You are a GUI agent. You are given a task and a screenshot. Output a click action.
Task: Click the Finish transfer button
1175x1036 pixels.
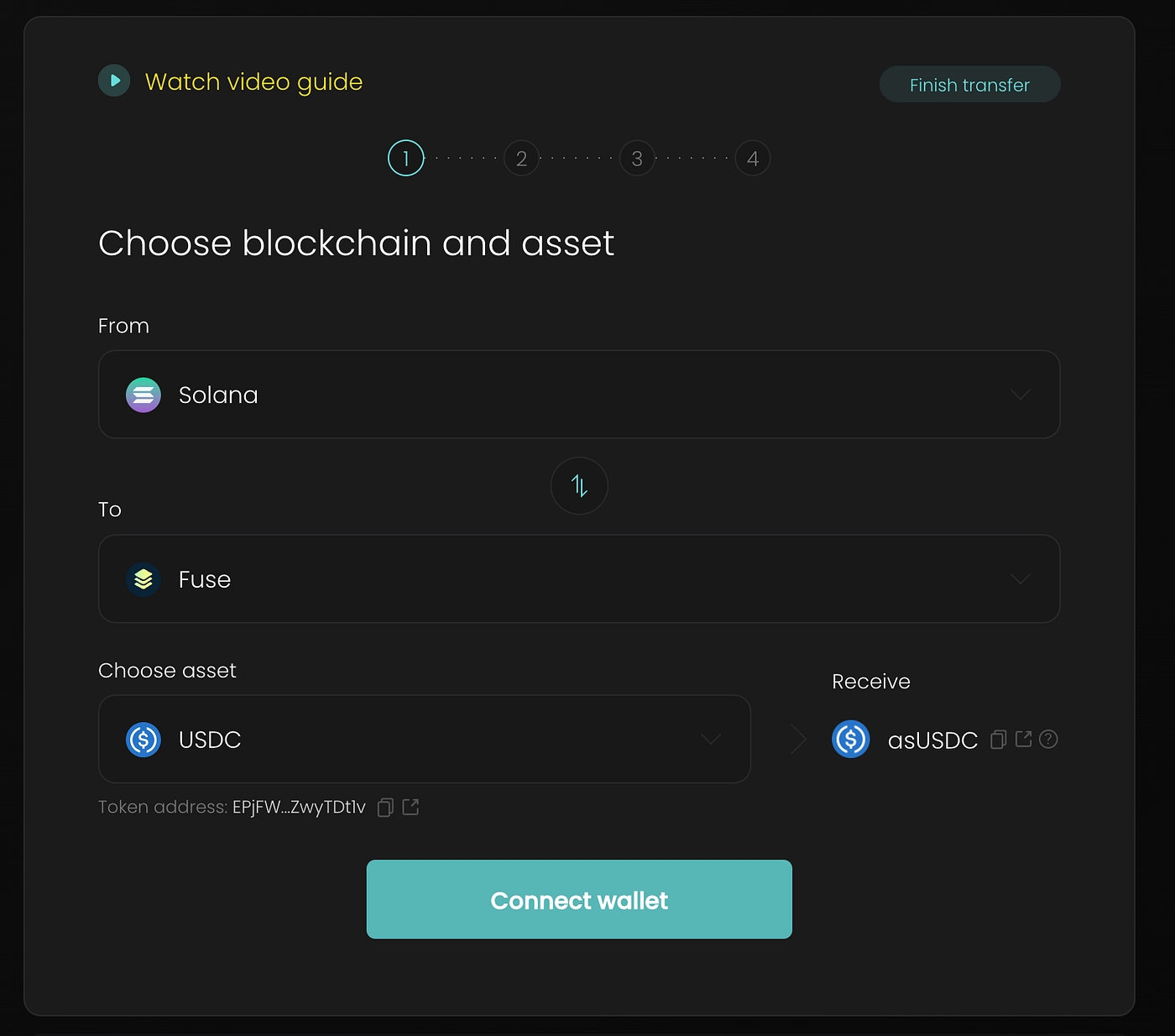point(969,85)
